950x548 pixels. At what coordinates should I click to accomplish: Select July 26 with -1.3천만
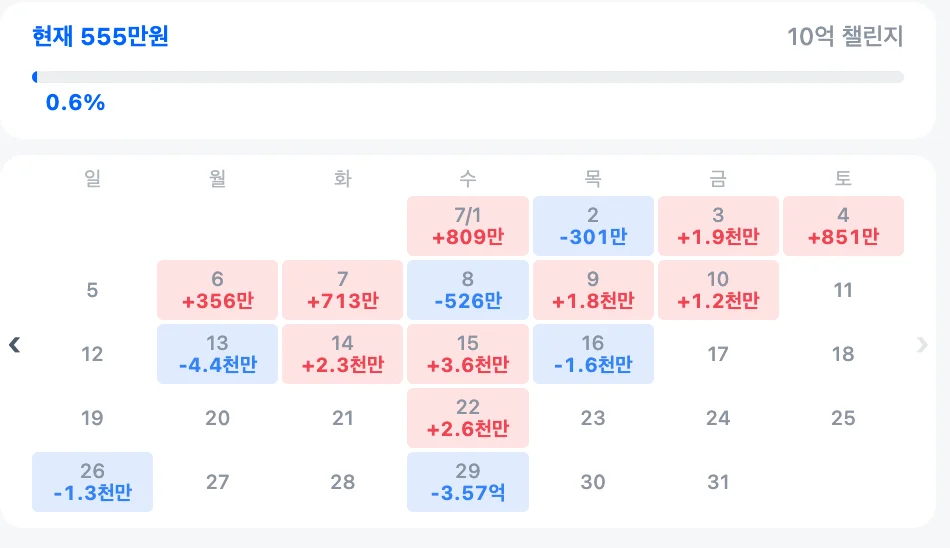point(92,482)
